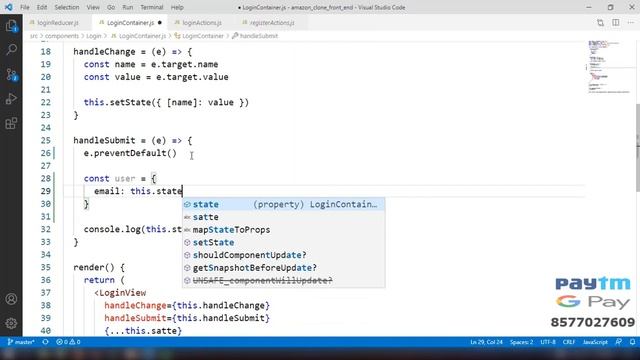Select 'shouldComponentUpdate?' suggestion
This screenshot has height=360, width=640.
(284, 255)
